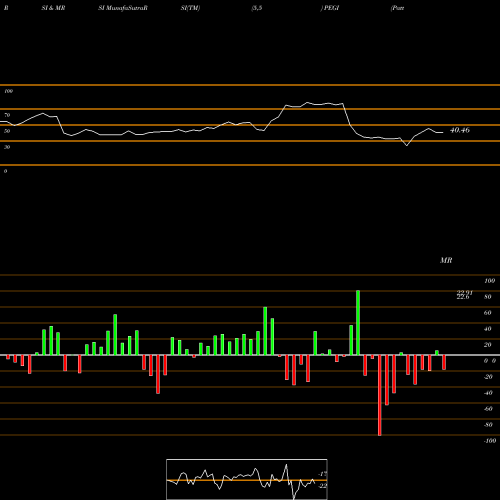Viewport: 500px width, 500px height.
Task: Click the -60 label on MR axis
Action: pyautogui.click(x=488, y=409)
